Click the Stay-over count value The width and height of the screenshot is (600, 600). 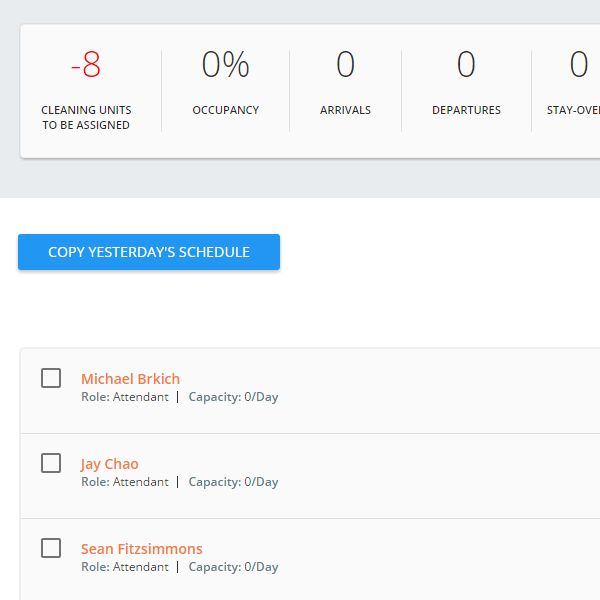[579, 64]
